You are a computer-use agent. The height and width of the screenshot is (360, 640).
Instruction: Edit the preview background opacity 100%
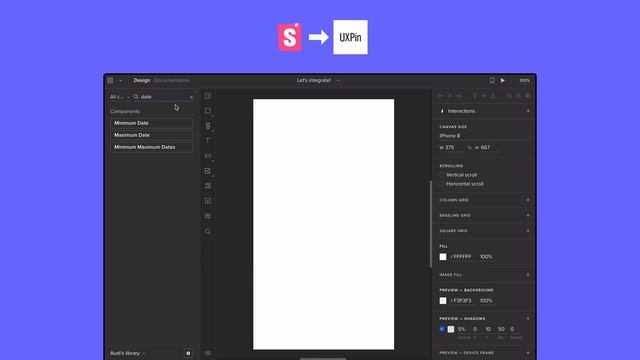coord(486,301)
